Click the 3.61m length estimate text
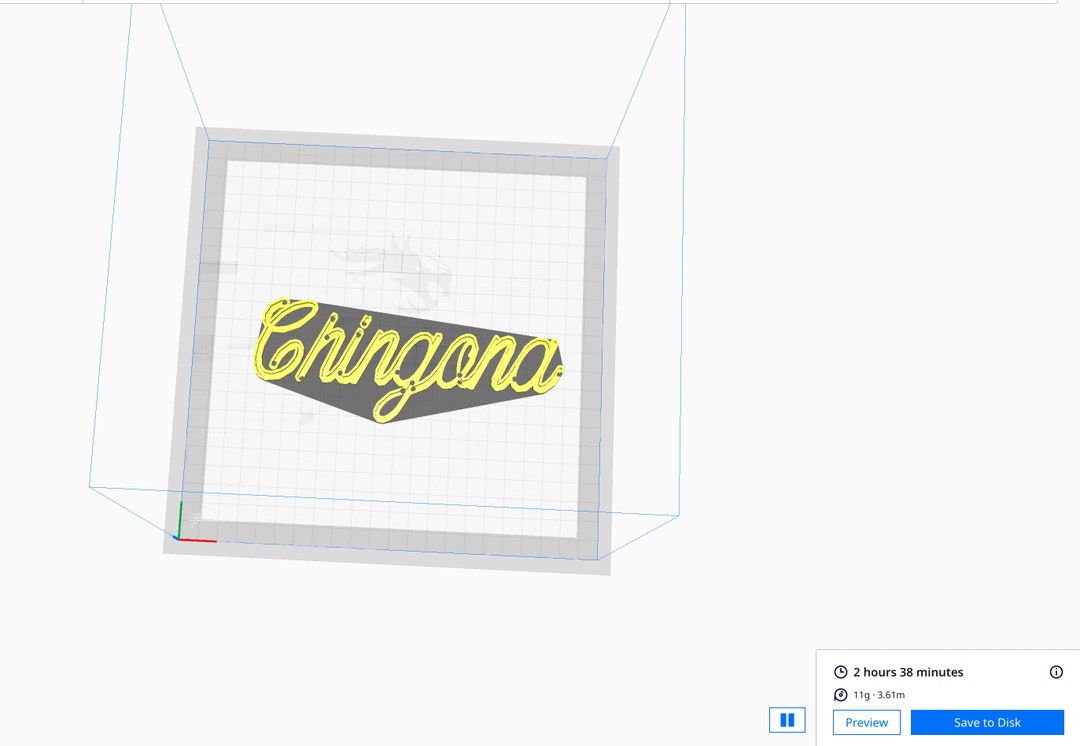This screenshot has width=1080, height=746. tap(891, 694)
